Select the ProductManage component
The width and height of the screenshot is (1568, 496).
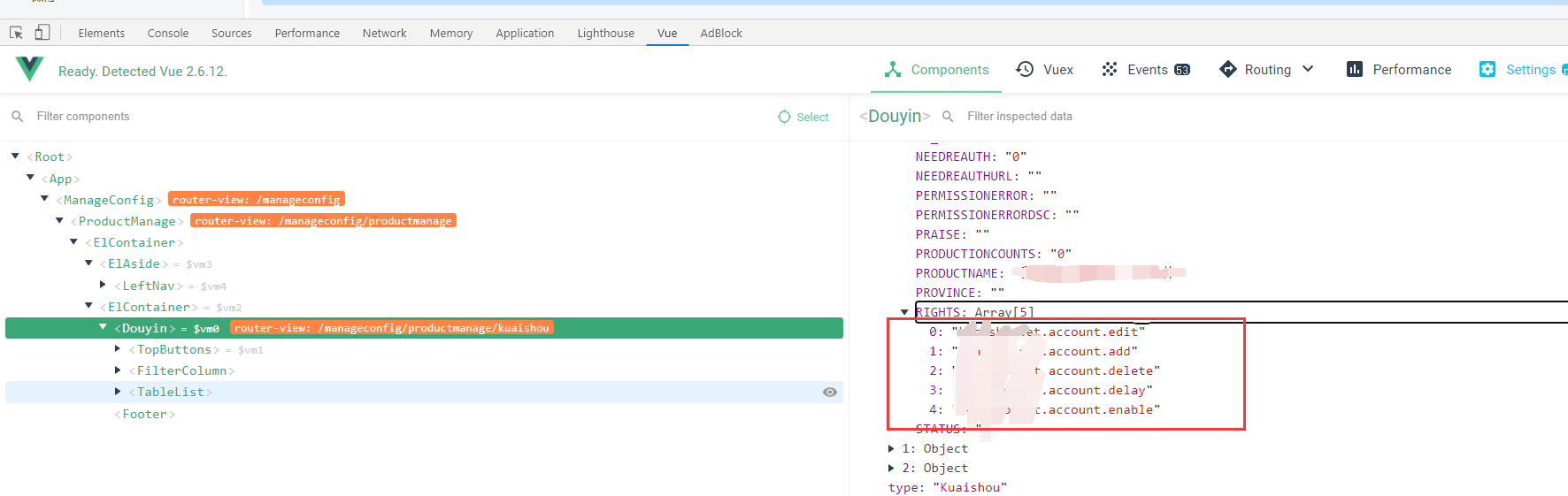pos(127,221)
